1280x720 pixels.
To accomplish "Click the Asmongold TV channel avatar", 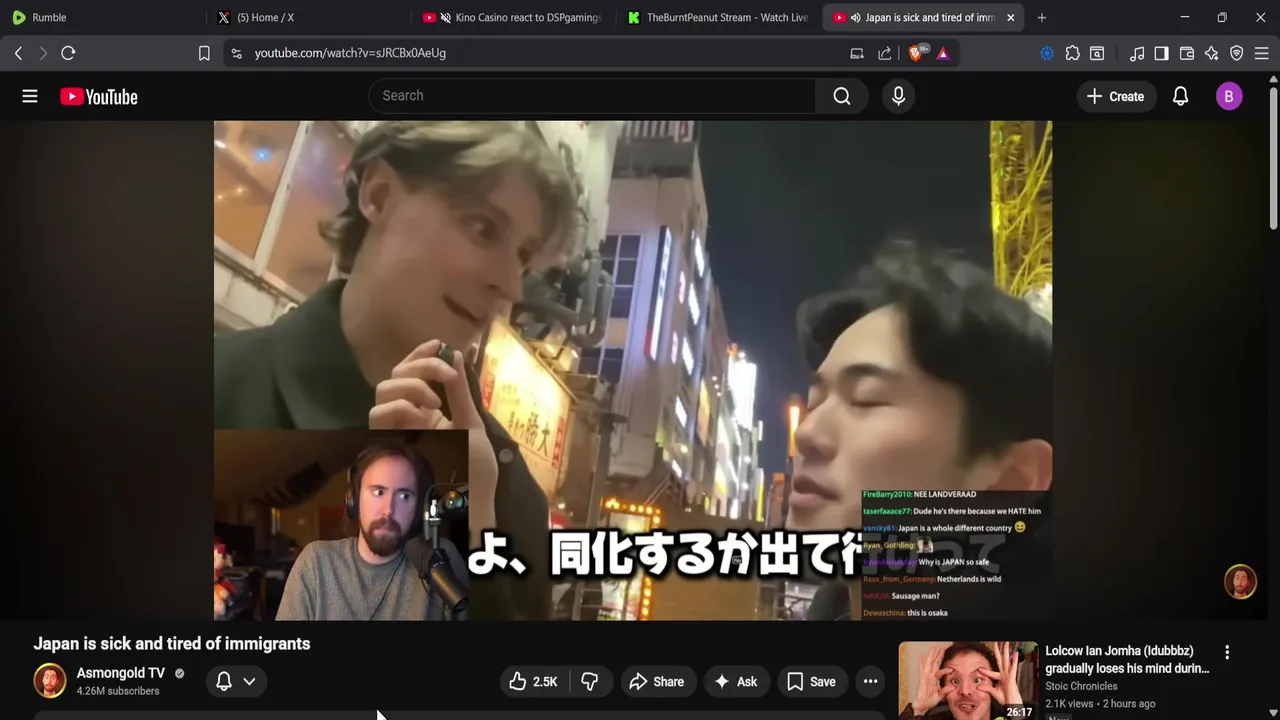I will 50,681.
